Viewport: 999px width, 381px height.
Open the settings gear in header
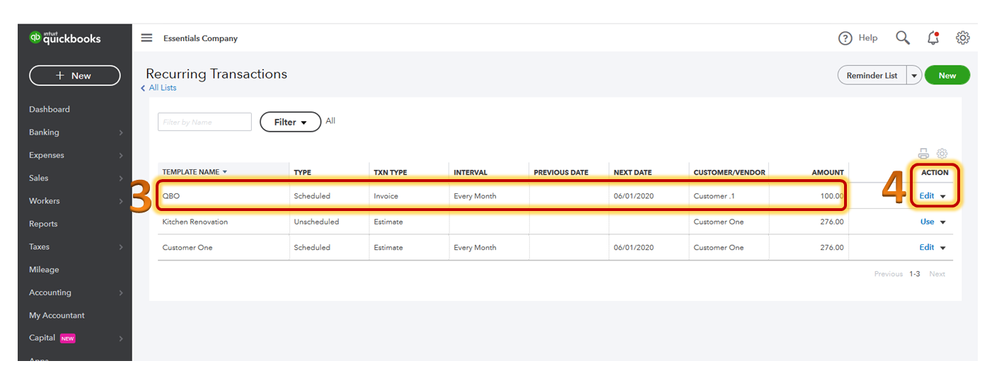coord(963,38)
